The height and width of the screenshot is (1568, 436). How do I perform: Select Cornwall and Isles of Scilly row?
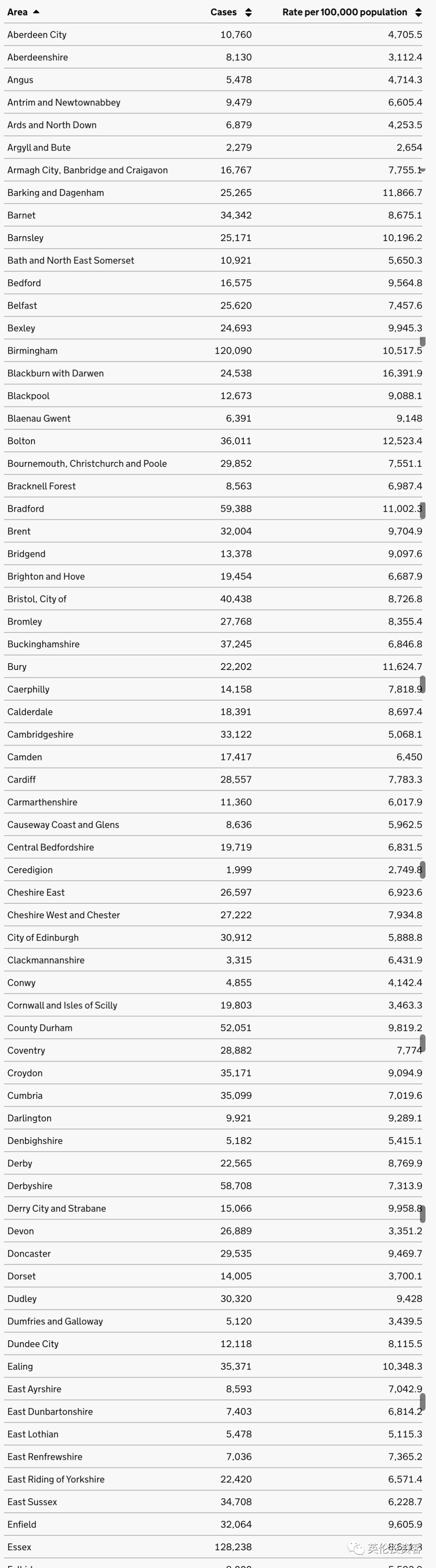coord(213,1005)
